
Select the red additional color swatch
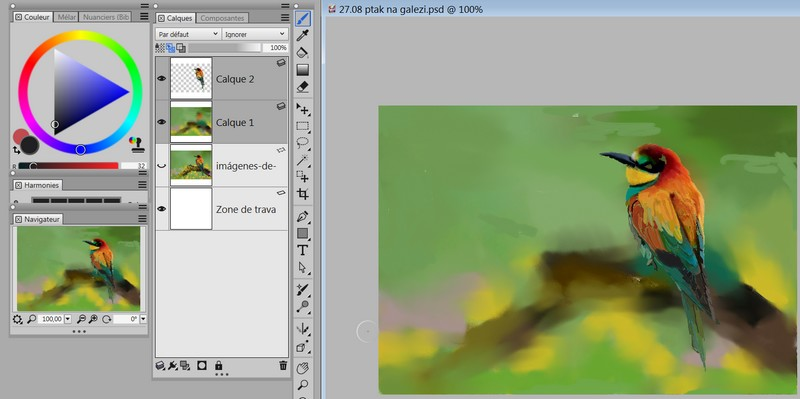(19, 135)
